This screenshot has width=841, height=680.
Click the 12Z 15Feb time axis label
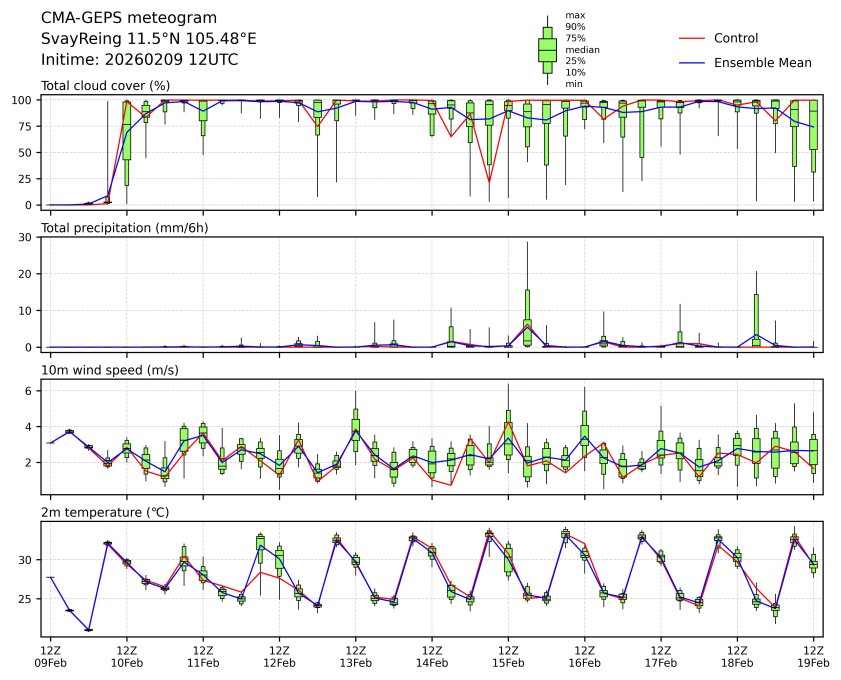508,656
